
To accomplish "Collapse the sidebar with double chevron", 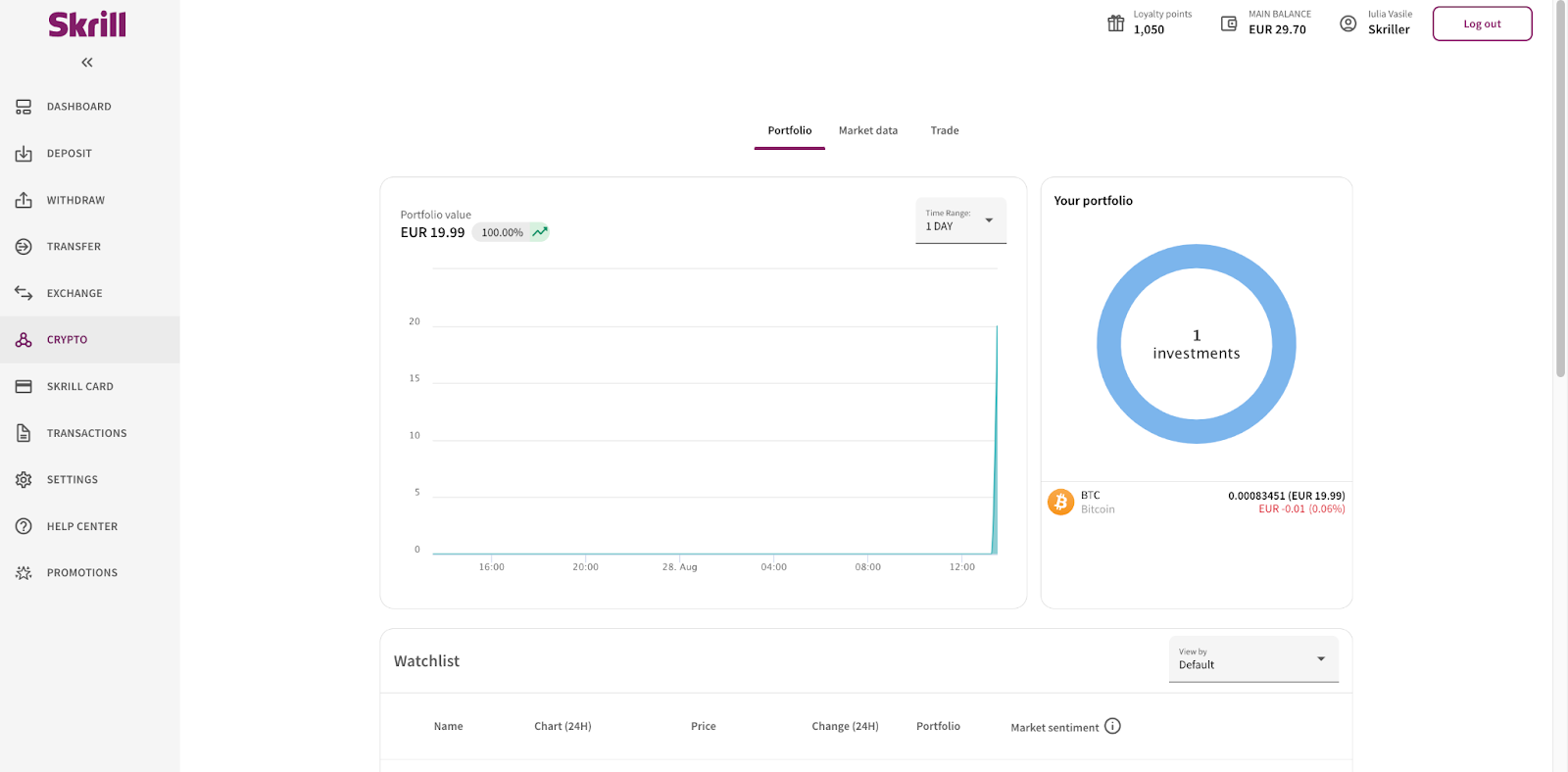I will (x=87, y=63).
